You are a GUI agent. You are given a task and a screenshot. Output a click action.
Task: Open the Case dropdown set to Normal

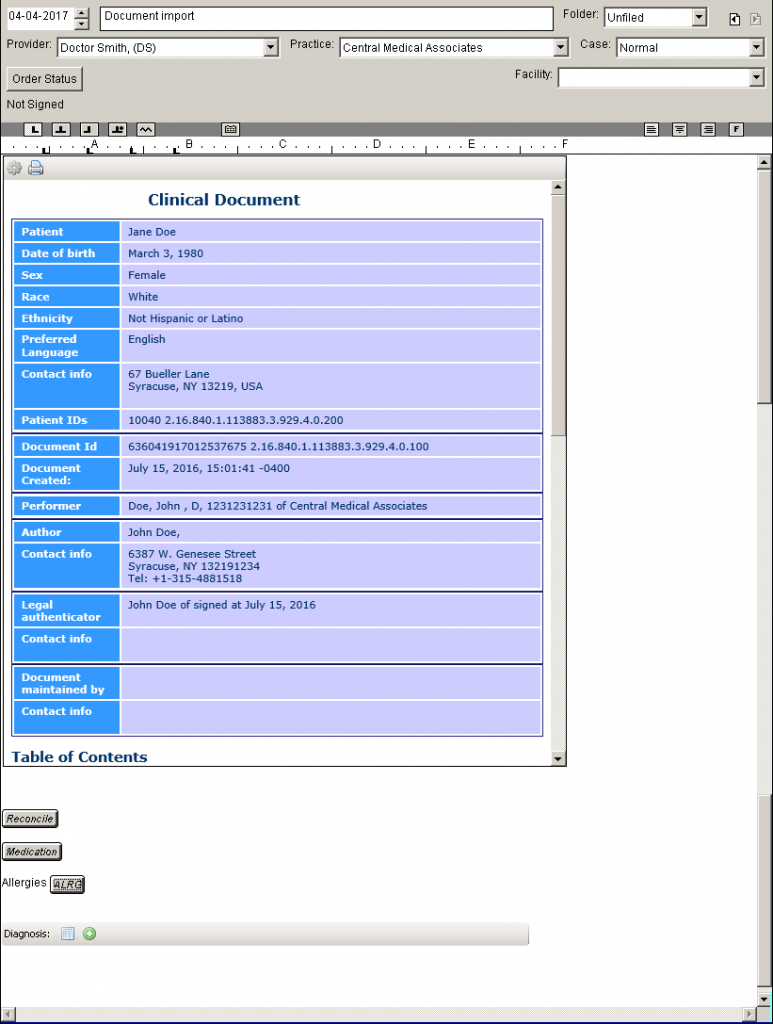click(756, 48)
